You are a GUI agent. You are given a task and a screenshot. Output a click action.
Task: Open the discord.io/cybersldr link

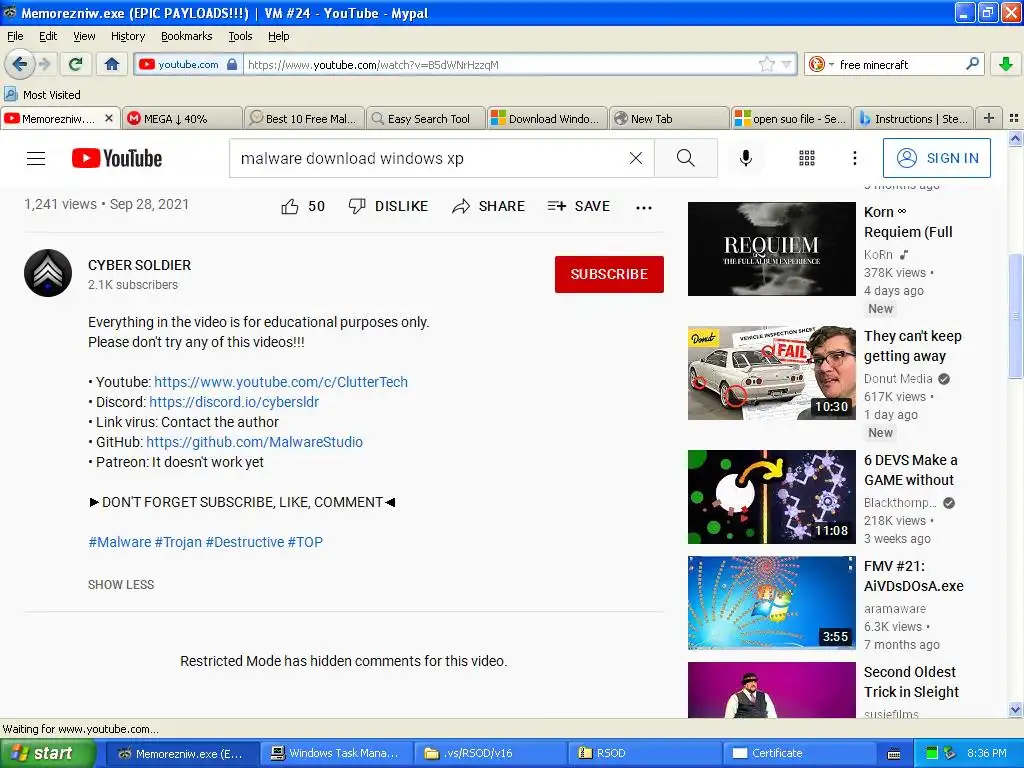(x=234, y=402)
